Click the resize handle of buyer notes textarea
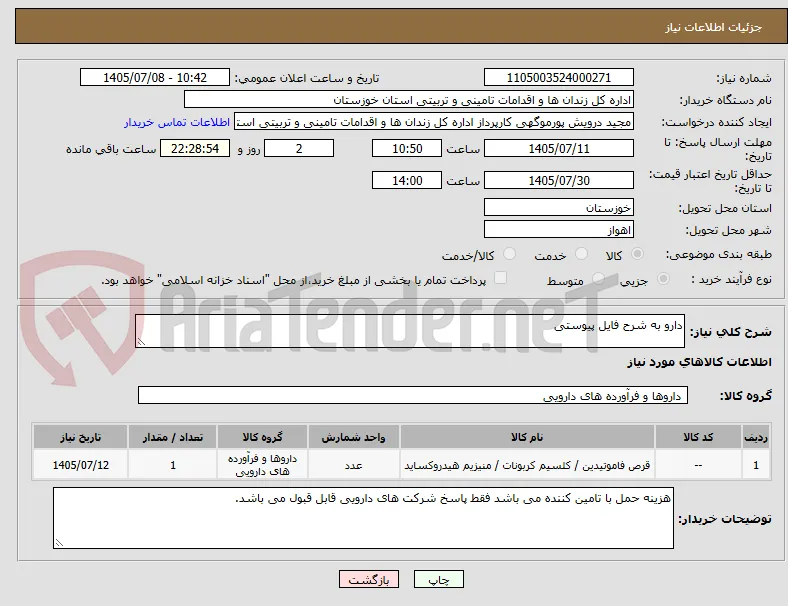 click(59, 543)
